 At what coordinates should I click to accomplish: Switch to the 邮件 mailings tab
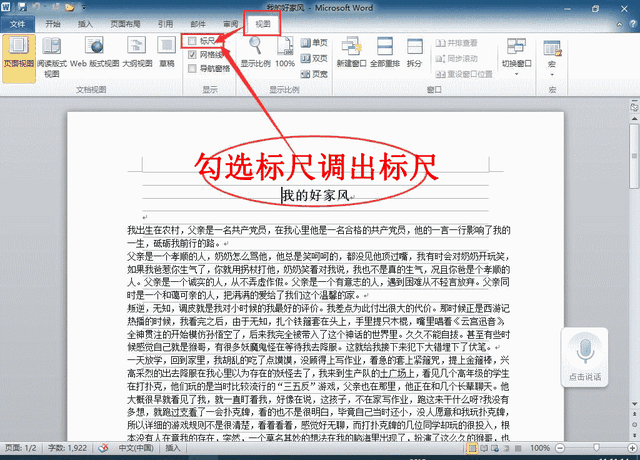[198, 24]
